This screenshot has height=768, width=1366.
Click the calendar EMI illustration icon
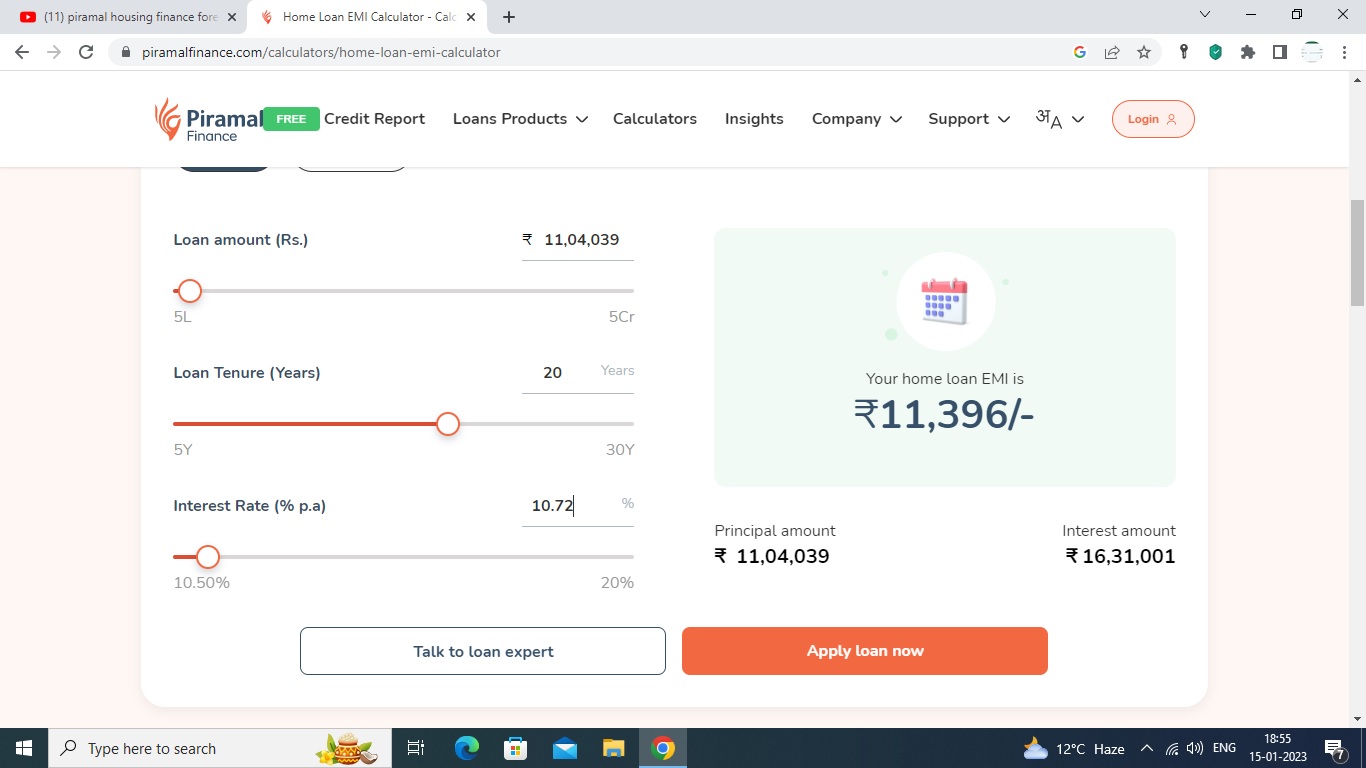click(945, 301)
